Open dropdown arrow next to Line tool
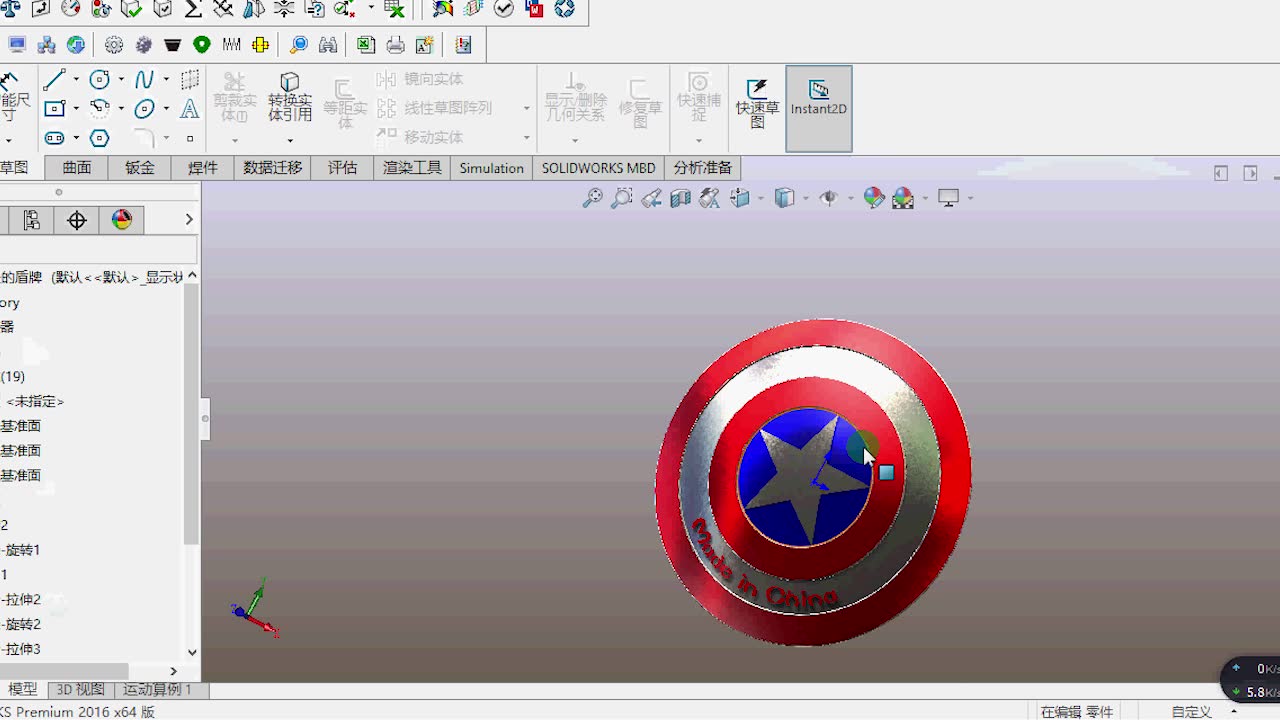Screen dimensions: 1280x720 (x=76, y=80)
